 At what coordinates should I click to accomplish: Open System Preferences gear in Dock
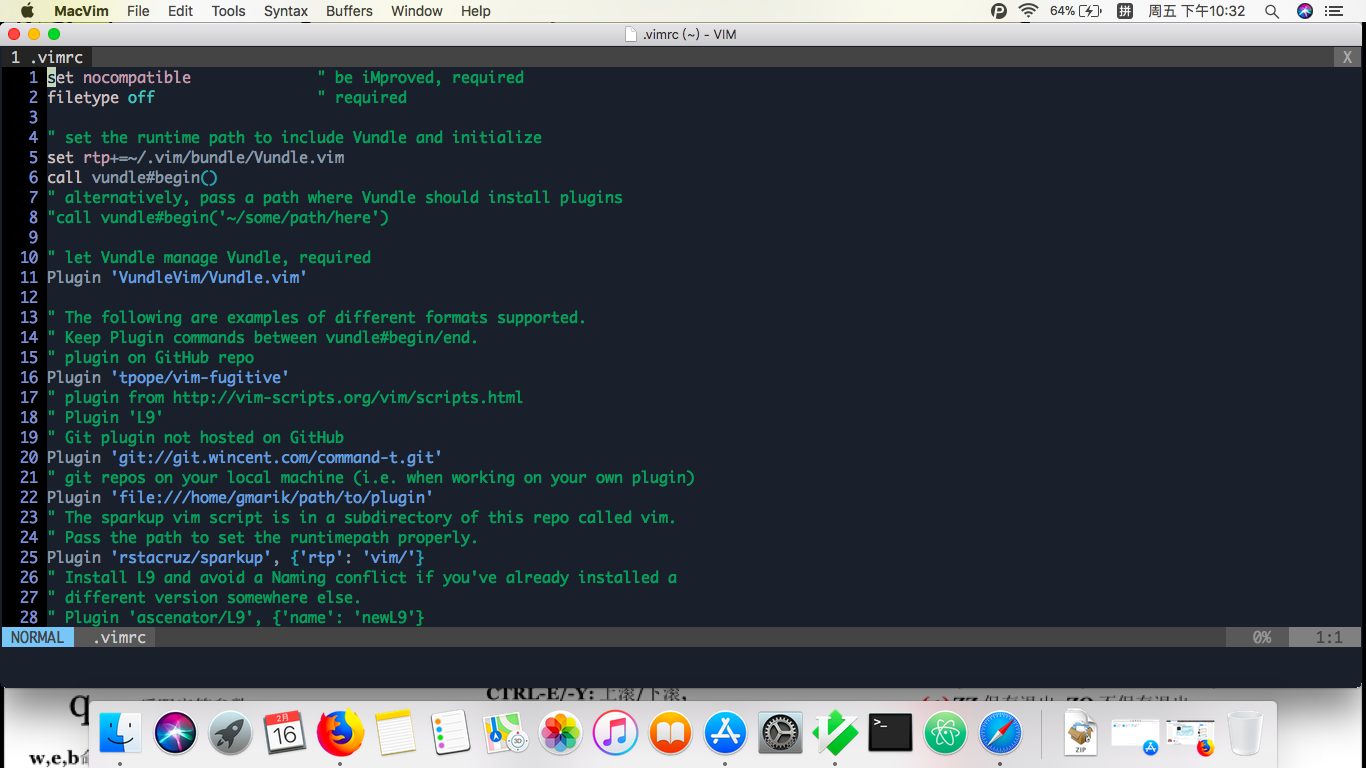(780, 733)
